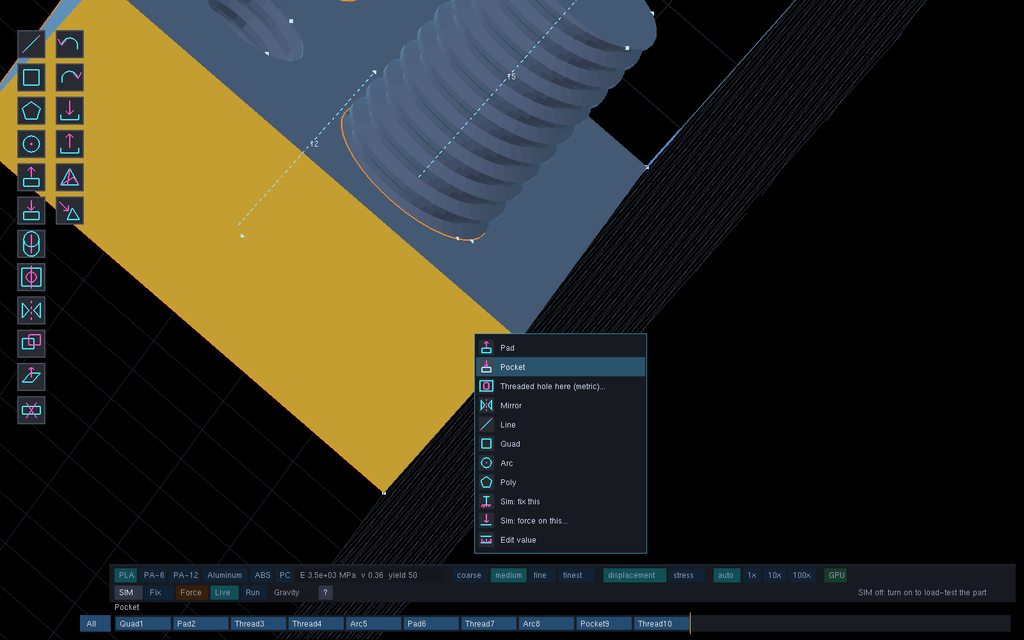Toggle GPU acceleration
The height and width of the screenshot is (640, 1024).
pos(837,575)
